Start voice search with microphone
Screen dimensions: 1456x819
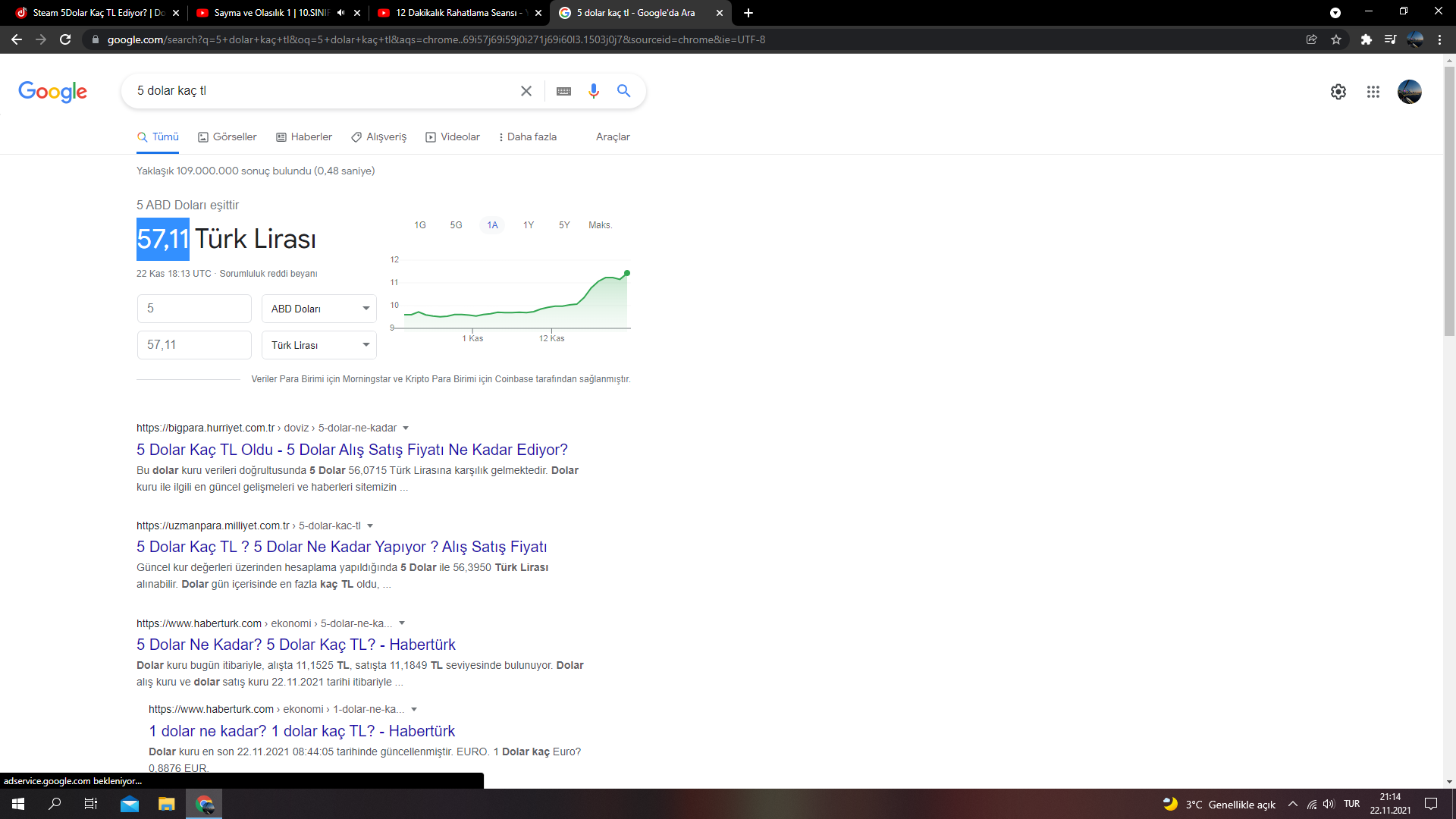click(x=594, y=91)
